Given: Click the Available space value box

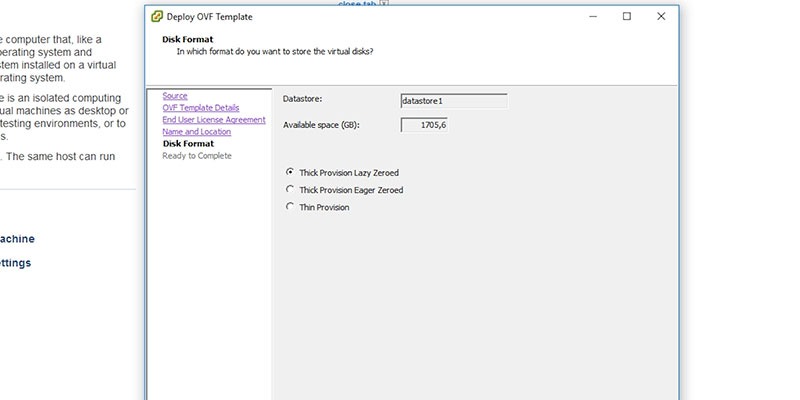Looking at the screenshot, I should (x=424, y=125).
